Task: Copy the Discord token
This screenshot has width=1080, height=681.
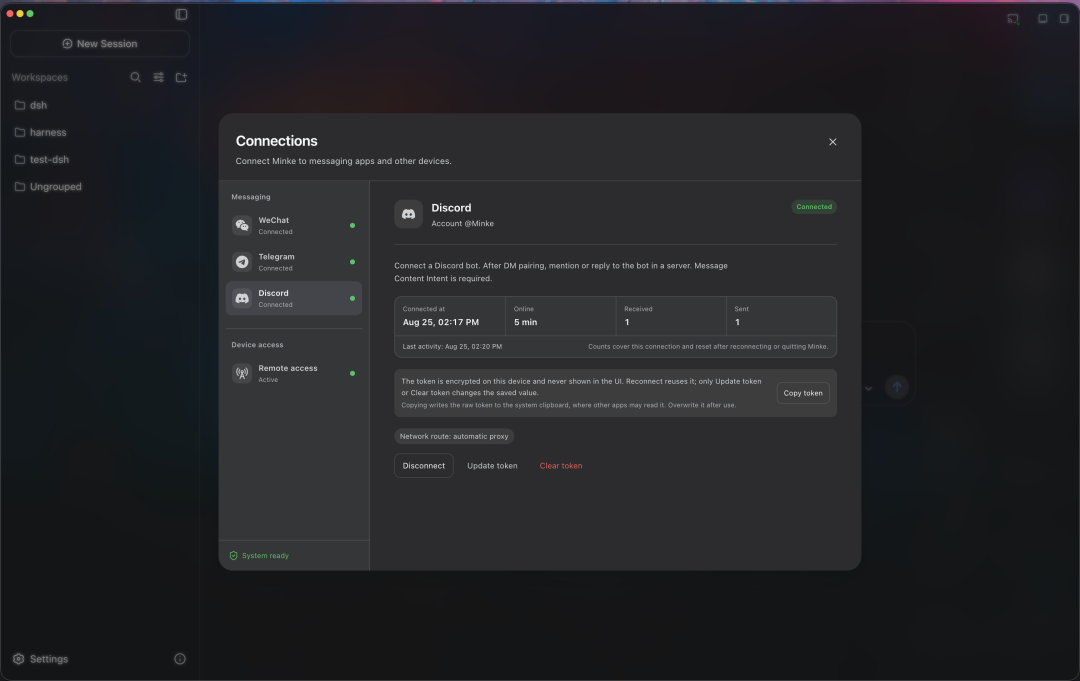Action: tap(803, 393)
